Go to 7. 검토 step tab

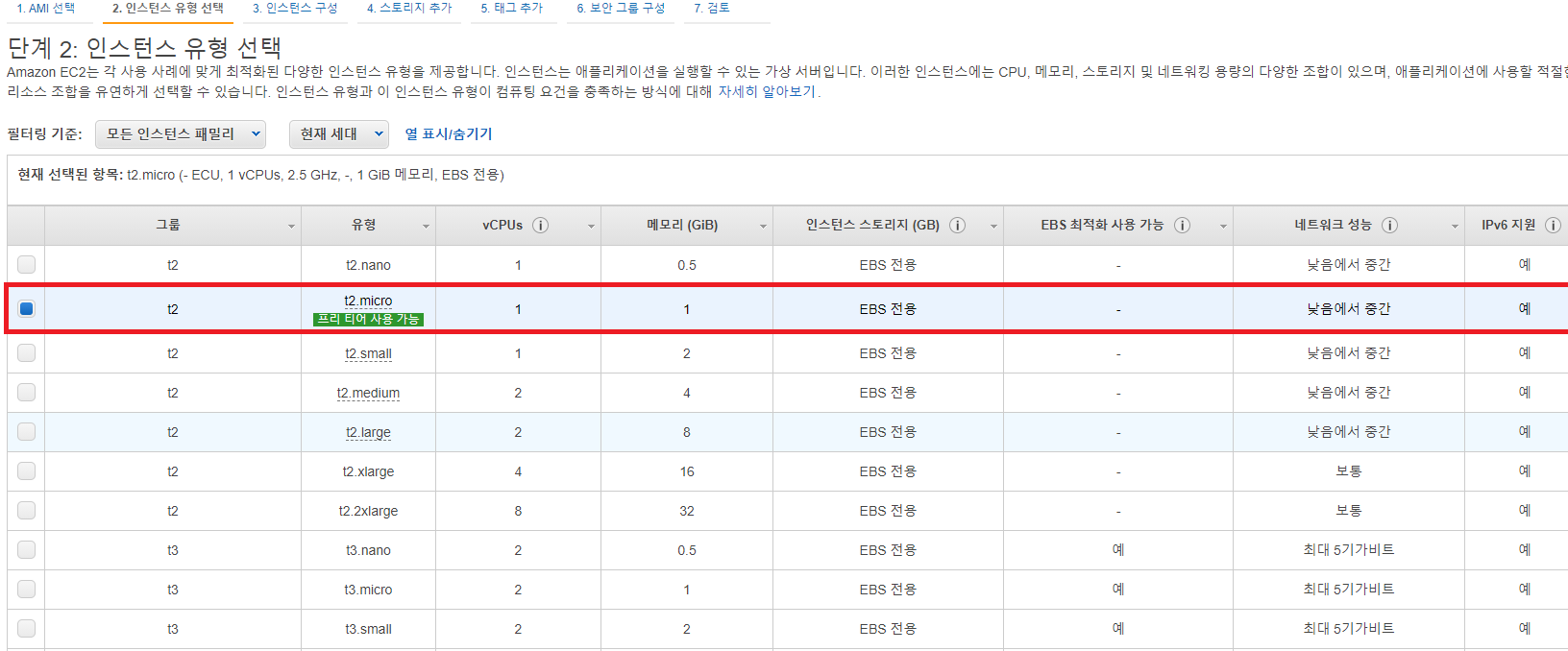[x=712, y=9]
